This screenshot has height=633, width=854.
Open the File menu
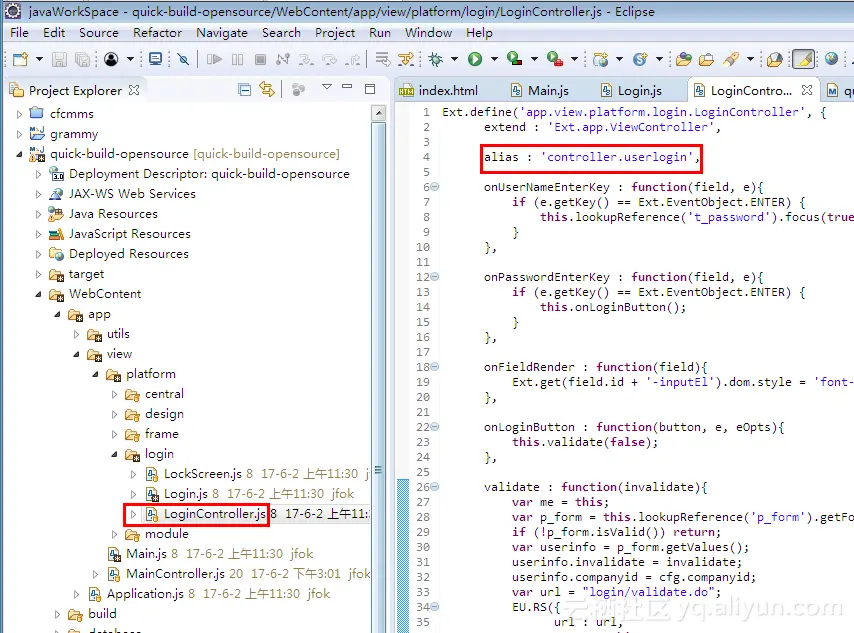(x=19, y=33)
